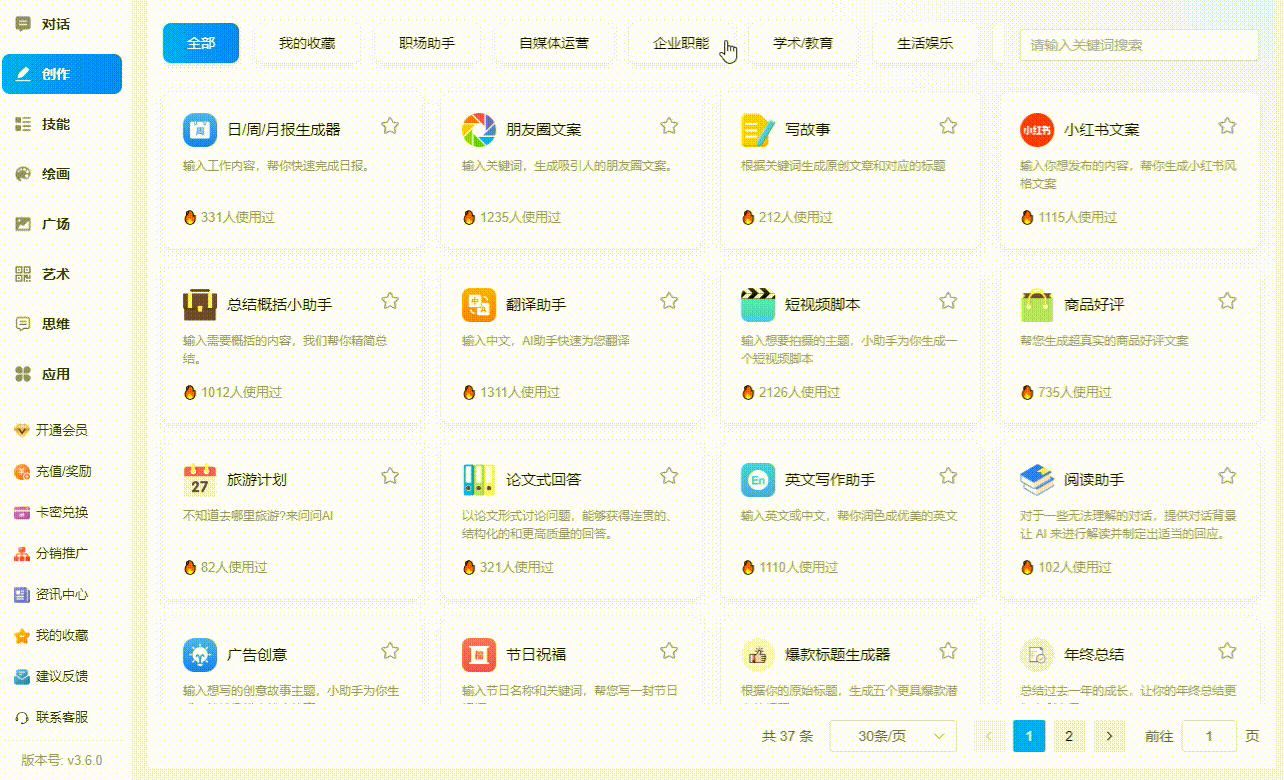1284x780 pixels.
Task: Open the 小红书文案 red logo icon
Action: point(1037,130)
